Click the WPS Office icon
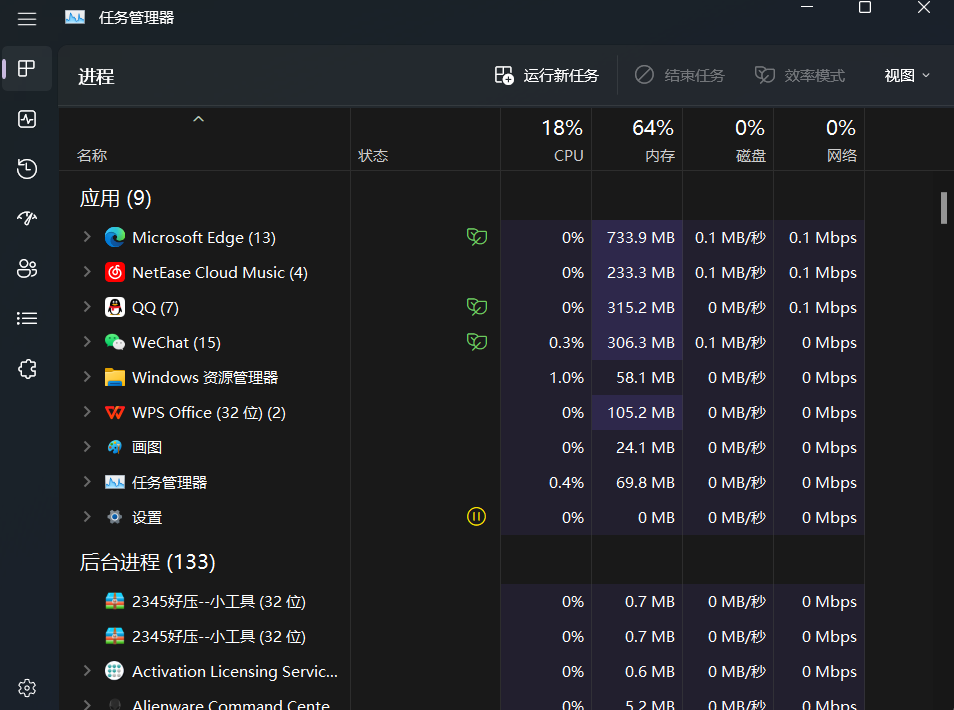Viewport: 954px width, 710px height. click(x=114, y=412)
